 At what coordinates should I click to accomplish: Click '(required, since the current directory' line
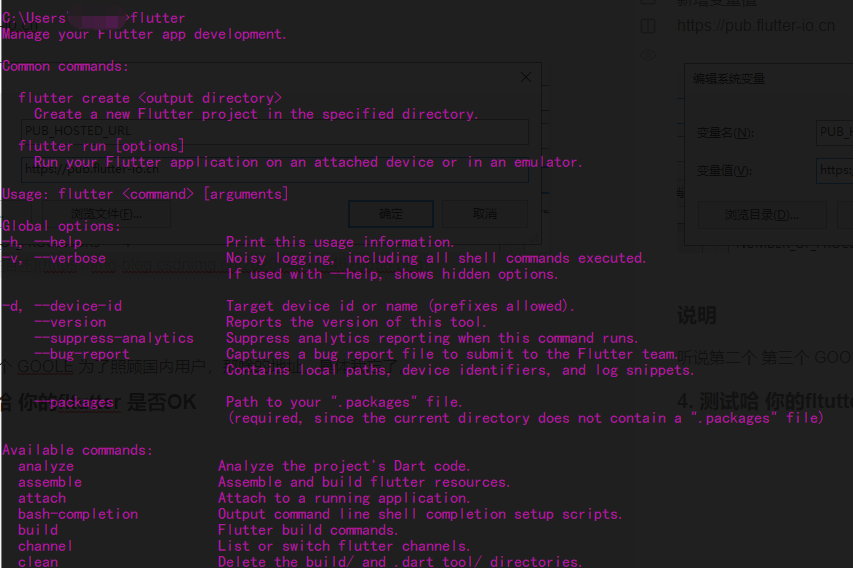(526, 418)
